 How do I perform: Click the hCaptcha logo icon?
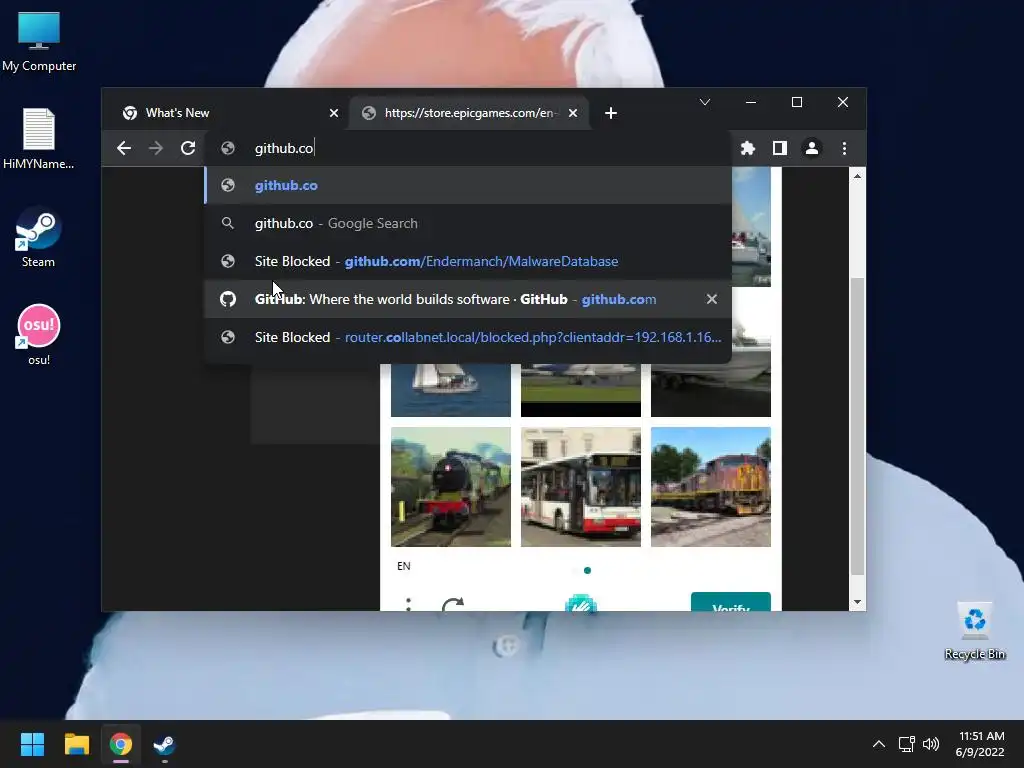(x=581, y=603)
